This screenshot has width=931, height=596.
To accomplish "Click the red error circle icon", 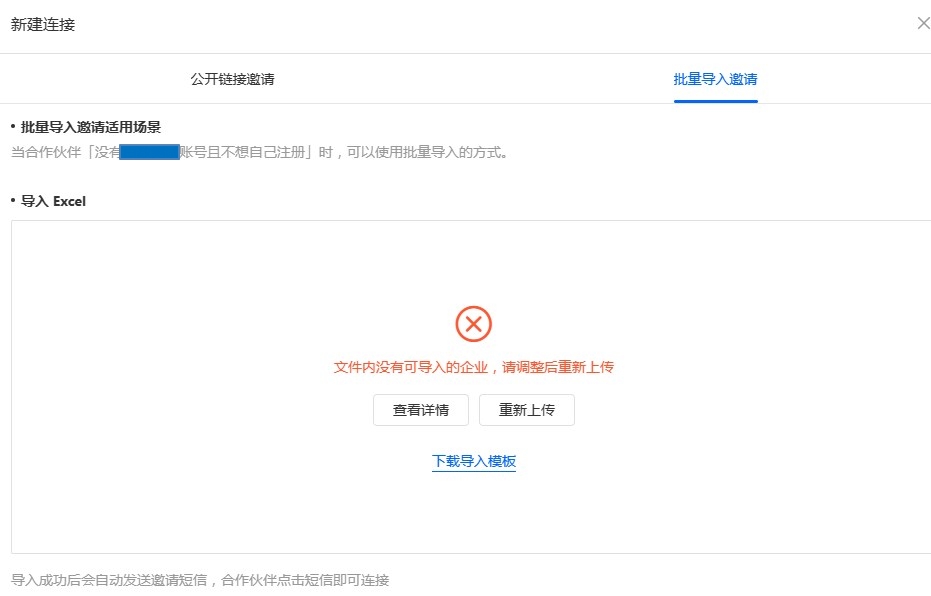I will [473, 324].
